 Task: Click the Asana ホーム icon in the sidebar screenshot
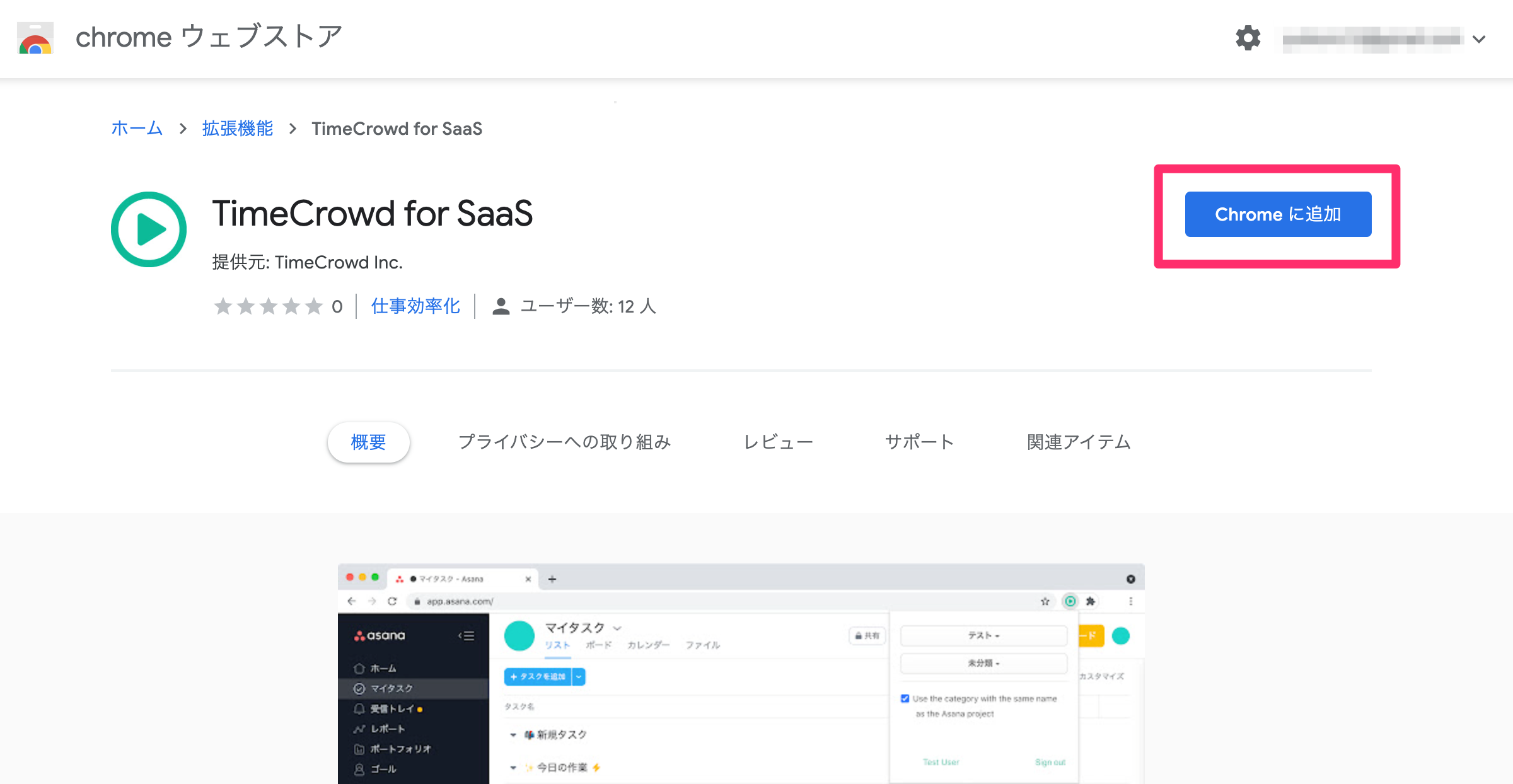[359, 668]
